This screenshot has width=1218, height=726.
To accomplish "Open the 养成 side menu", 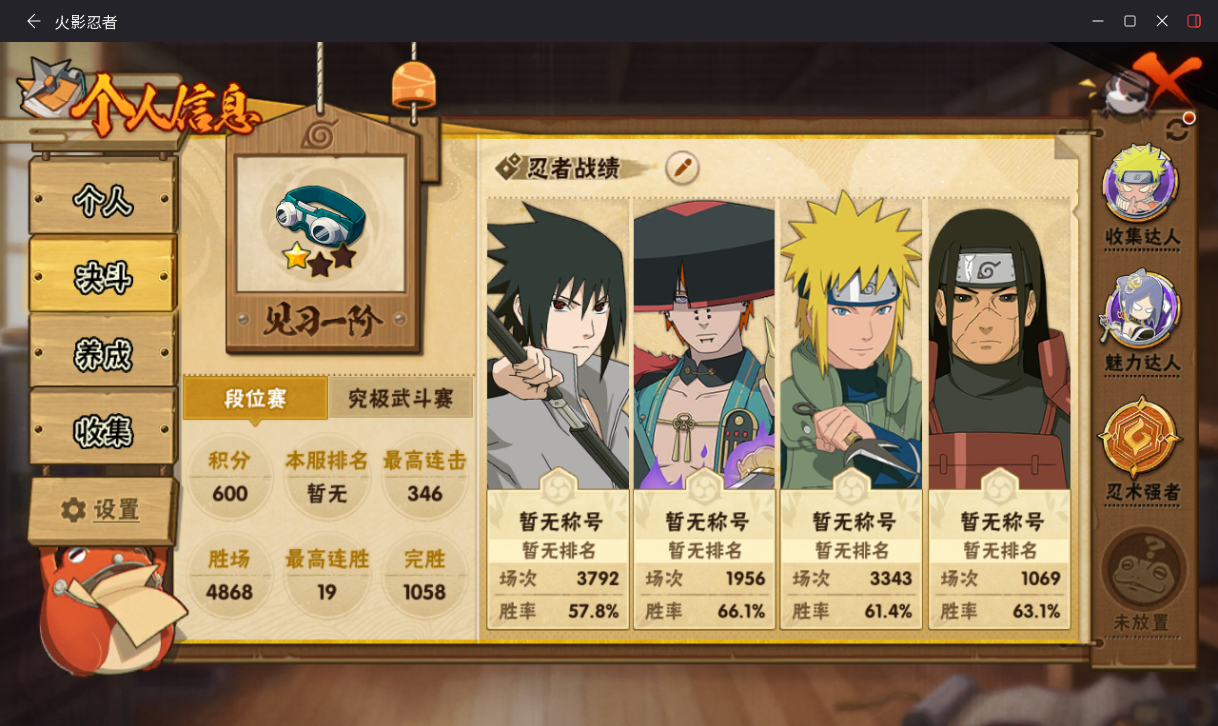I will tap(103, 352).
